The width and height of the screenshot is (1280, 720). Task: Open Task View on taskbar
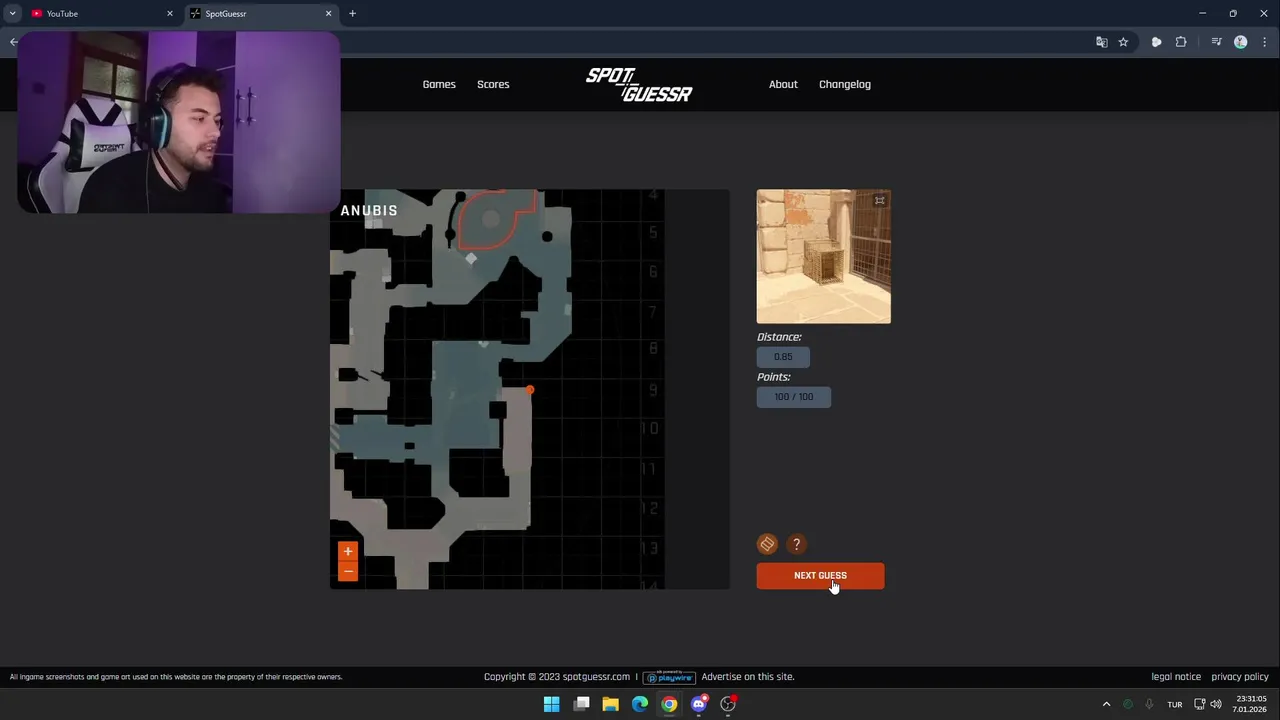click(581, 704)
